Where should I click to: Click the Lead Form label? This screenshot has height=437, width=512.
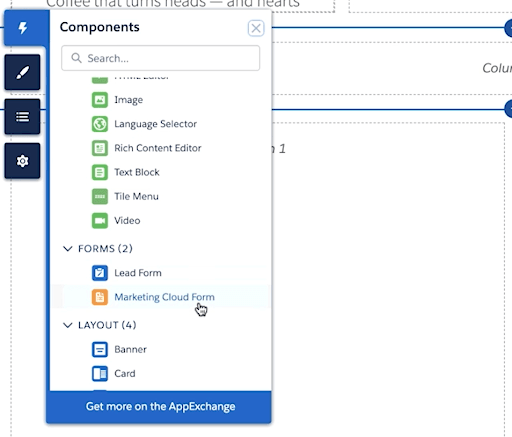pyautogui.click(x=138, y=273)
